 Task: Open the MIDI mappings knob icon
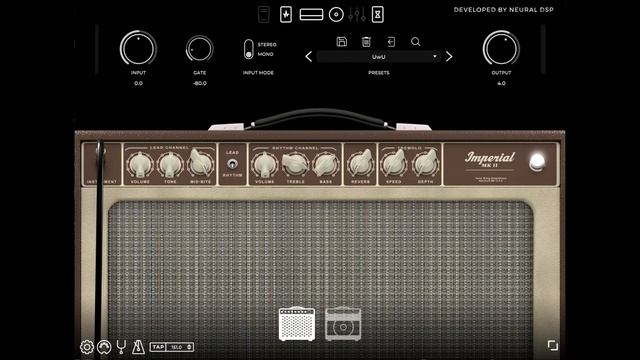(x=104, y=347)
